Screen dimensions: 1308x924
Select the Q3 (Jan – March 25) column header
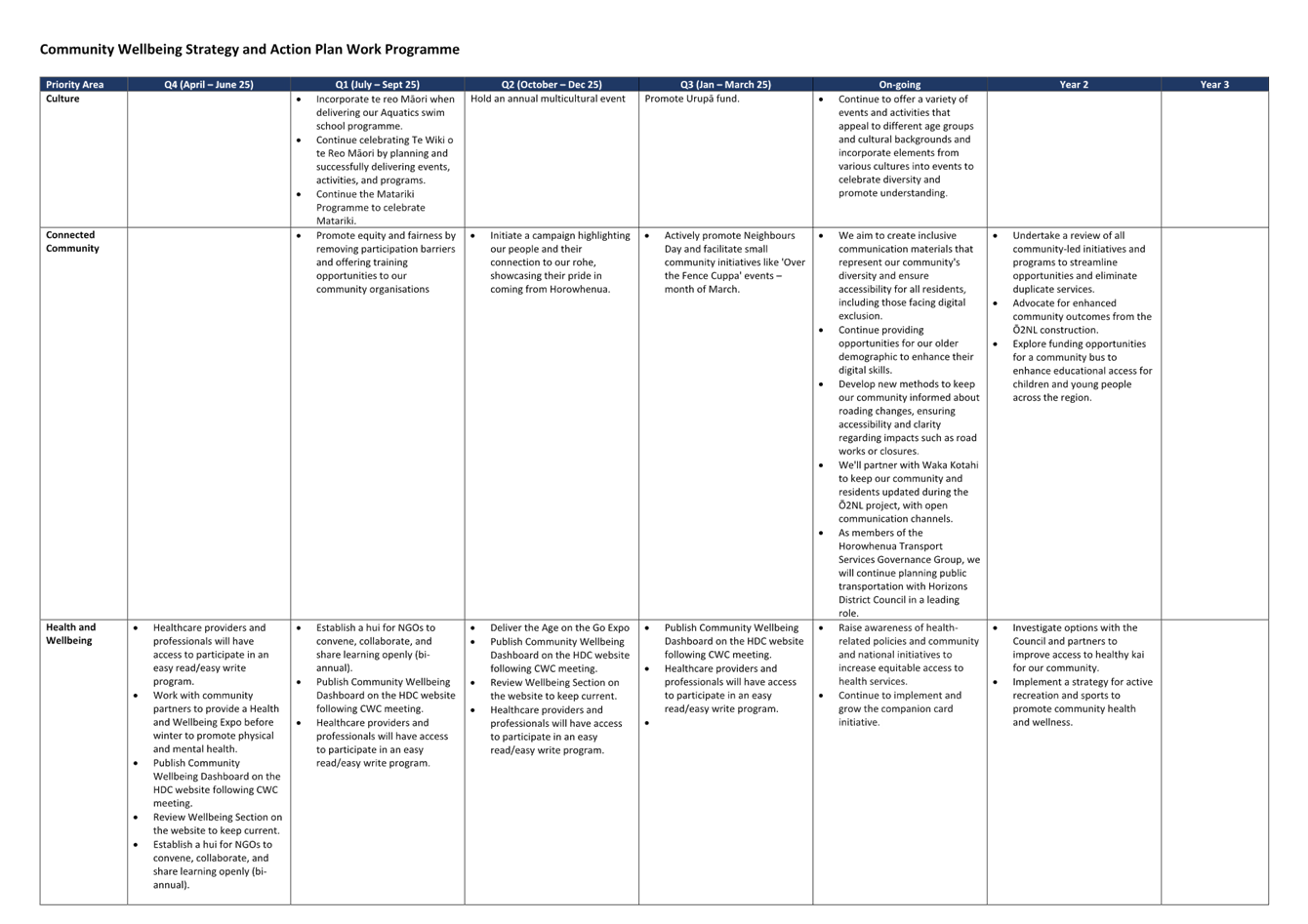pos(725,85)
